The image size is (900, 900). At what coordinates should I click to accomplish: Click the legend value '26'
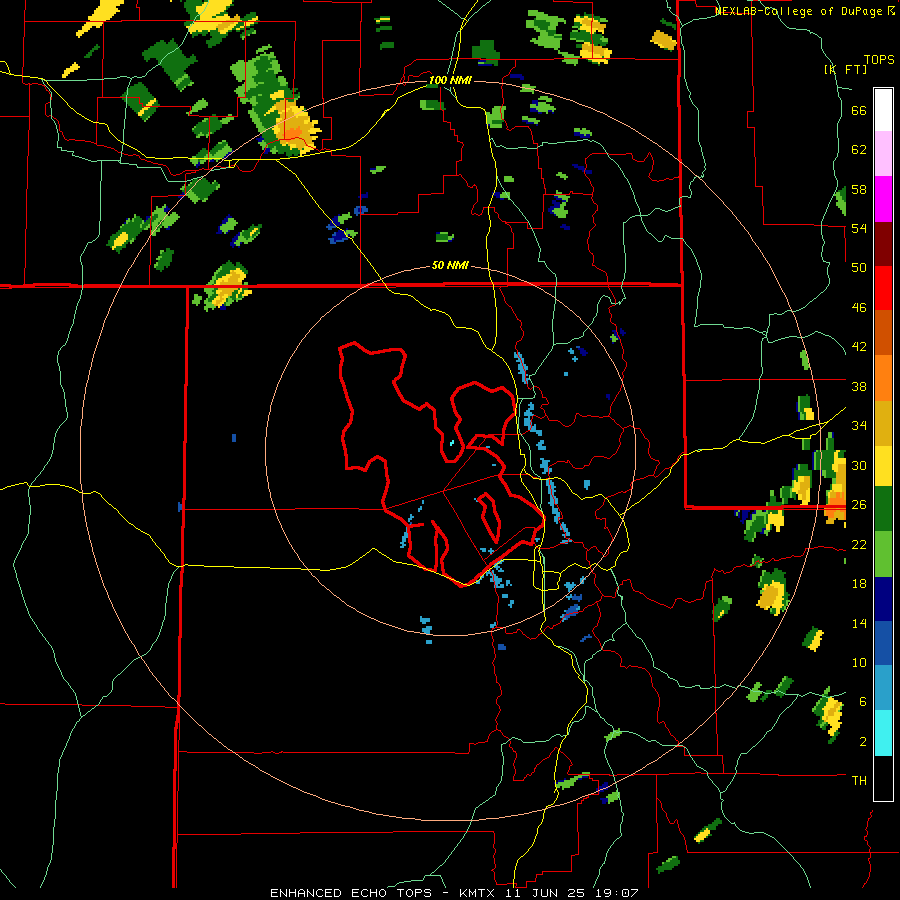(x=859, y=505)
